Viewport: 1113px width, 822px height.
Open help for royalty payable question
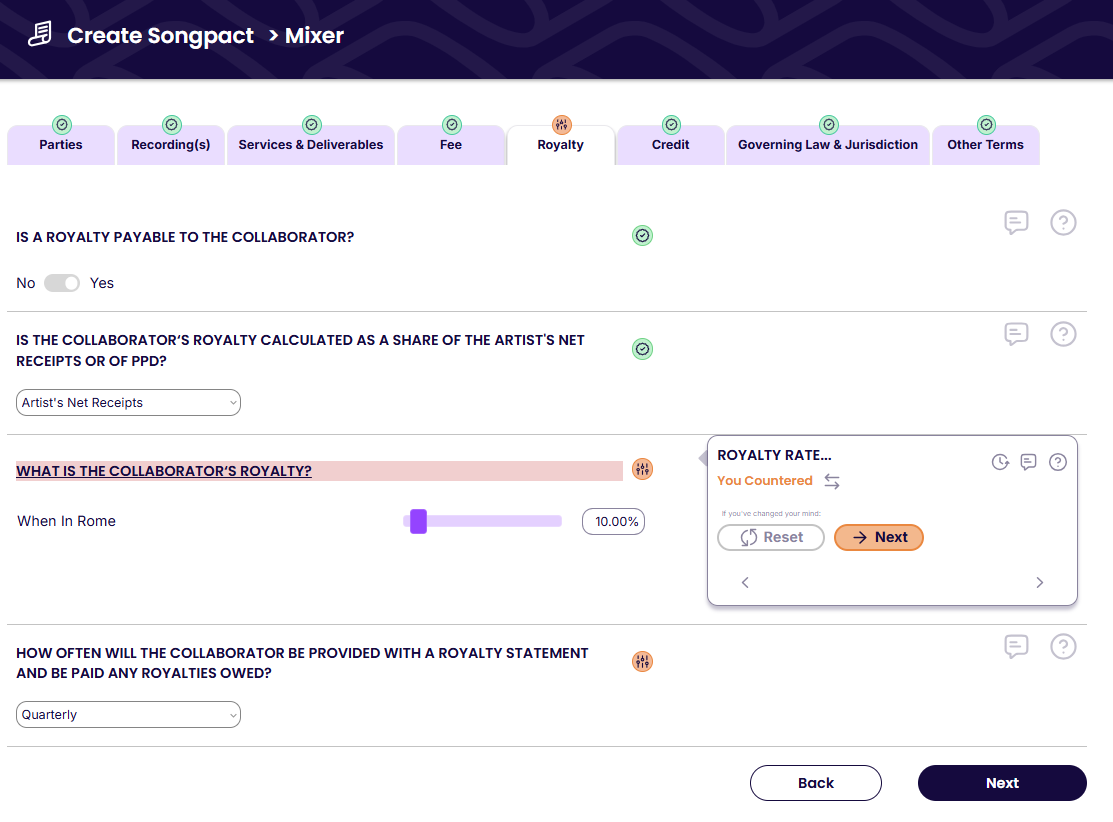coord(1063,222)
